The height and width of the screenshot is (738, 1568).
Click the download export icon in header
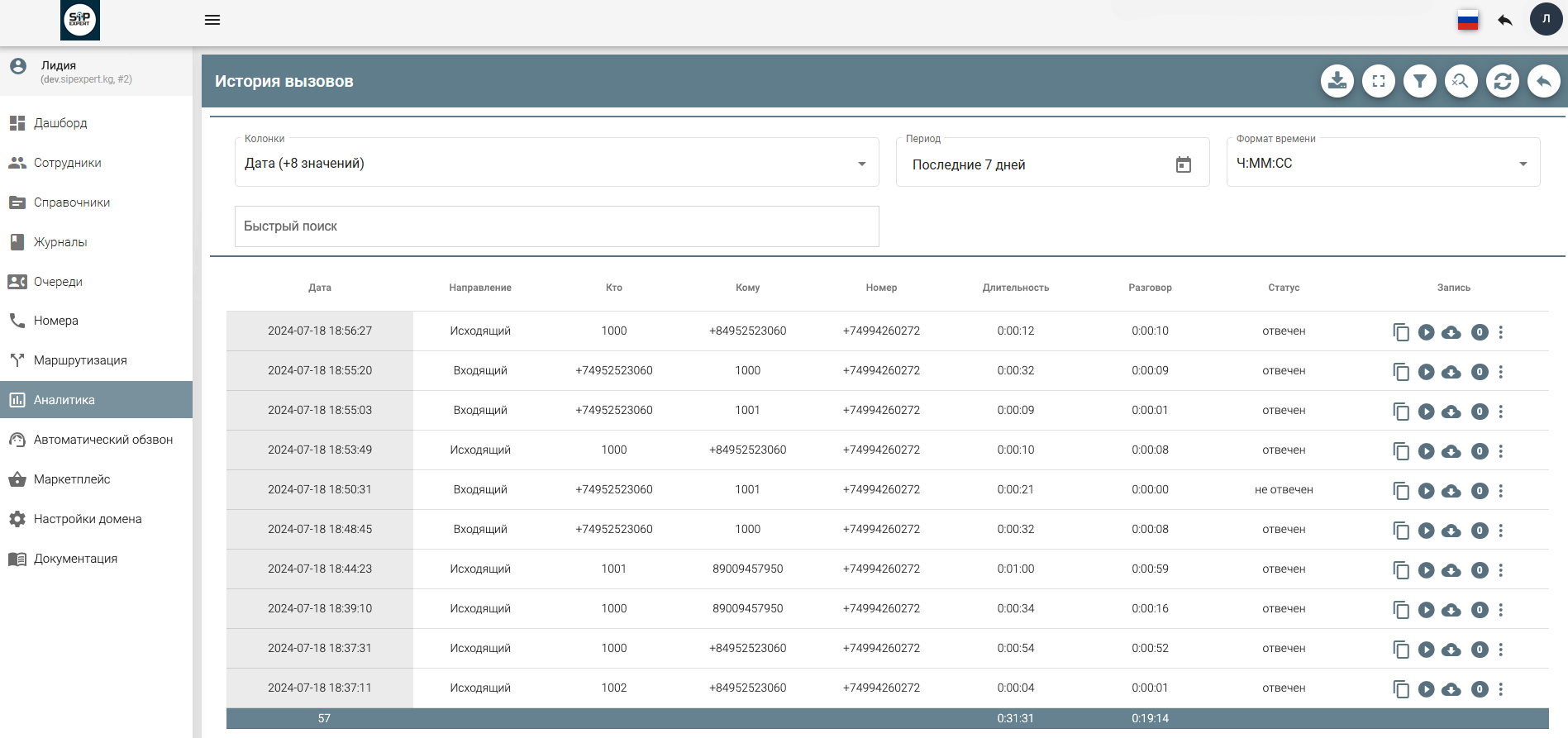(1337, 82)
